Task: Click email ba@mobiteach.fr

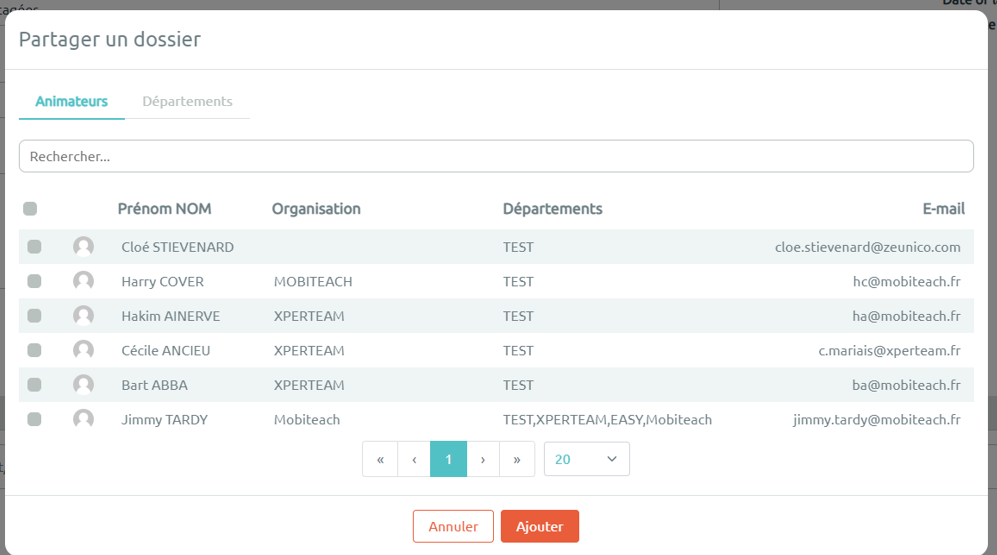Action: click(906, 385)
